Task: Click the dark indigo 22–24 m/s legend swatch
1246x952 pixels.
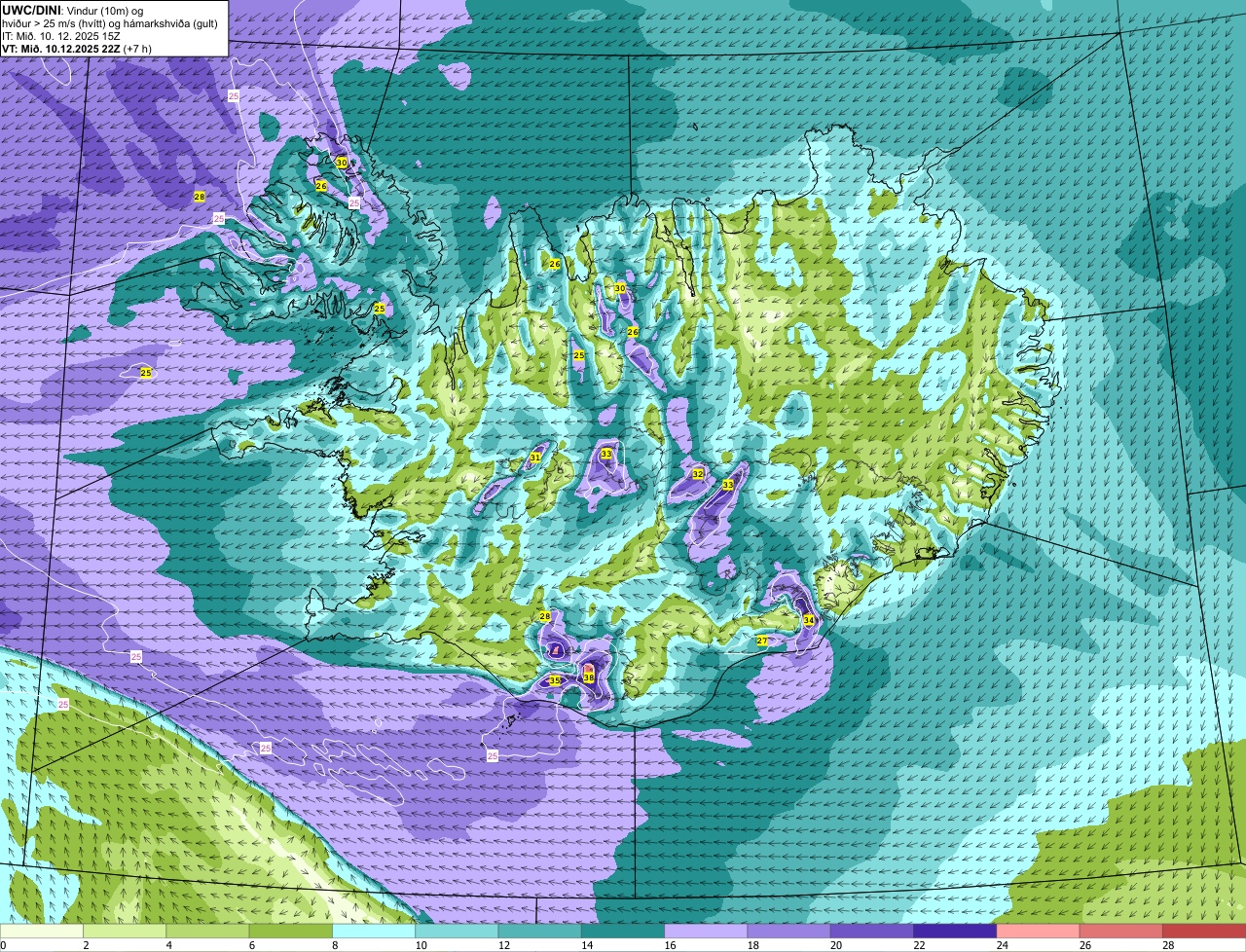Action: 955,931
